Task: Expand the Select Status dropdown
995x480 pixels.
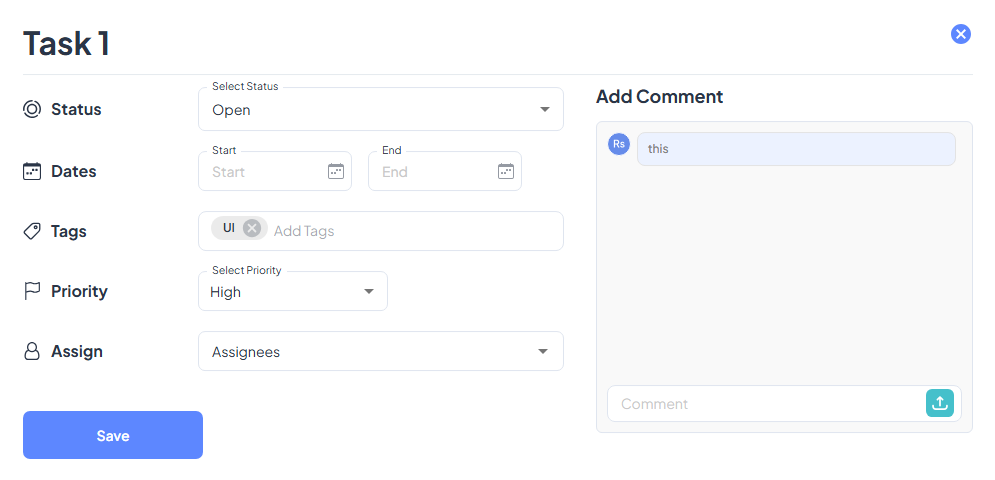Action: (544, 110)
